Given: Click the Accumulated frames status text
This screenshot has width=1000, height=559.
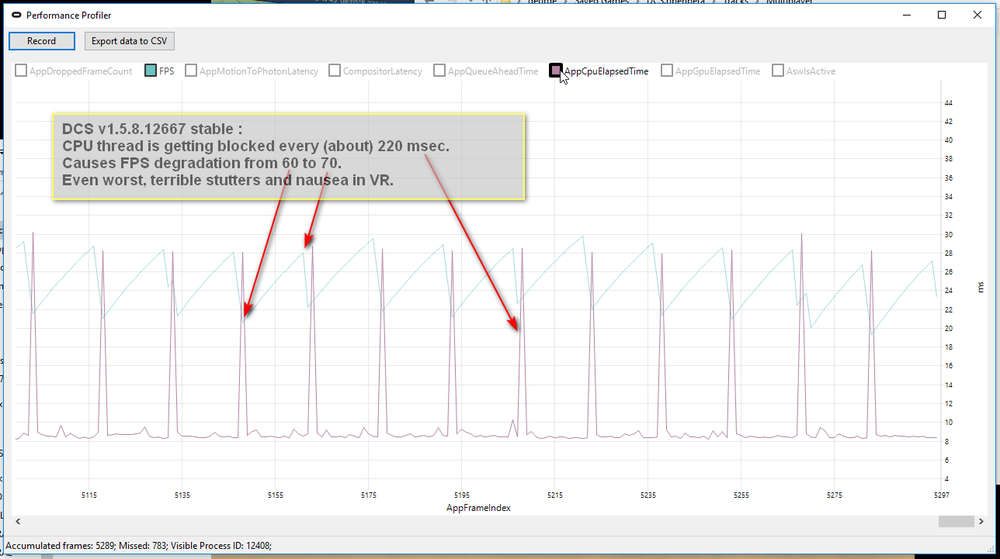Looking at the screenshot, I should coord(138,546).
